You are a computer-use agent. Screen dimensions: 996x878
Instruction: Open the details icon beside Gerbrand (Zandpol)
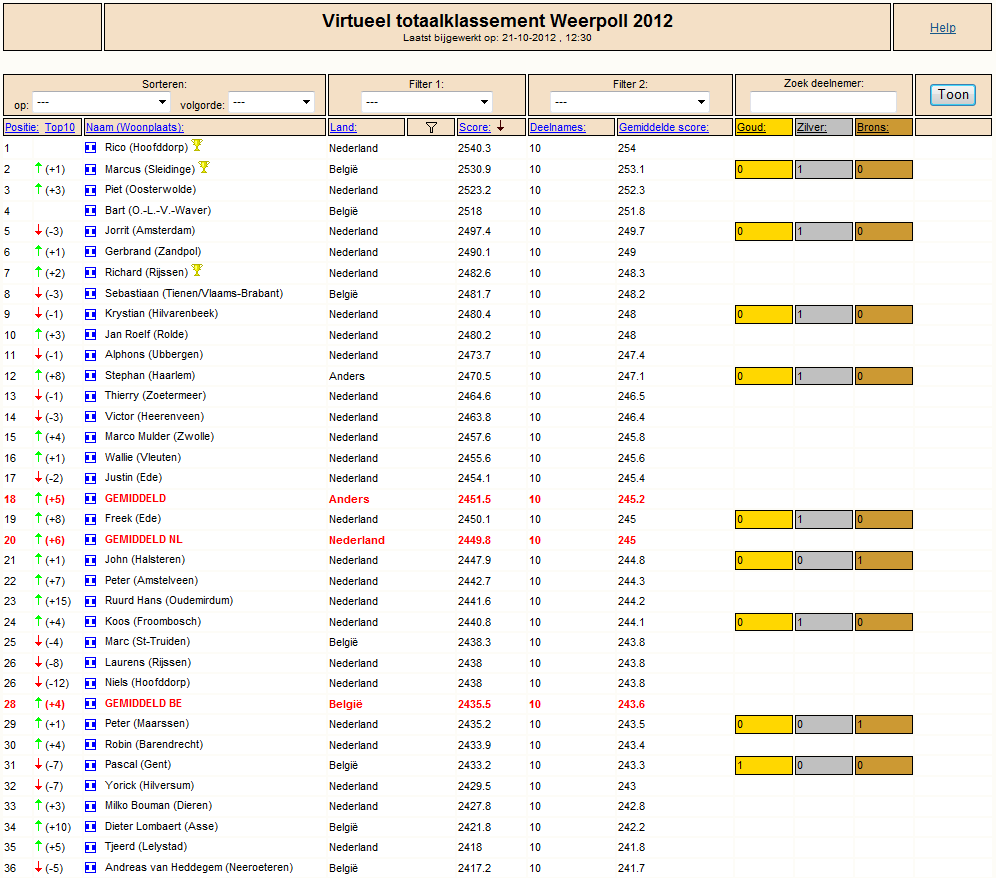click(90, 252)
